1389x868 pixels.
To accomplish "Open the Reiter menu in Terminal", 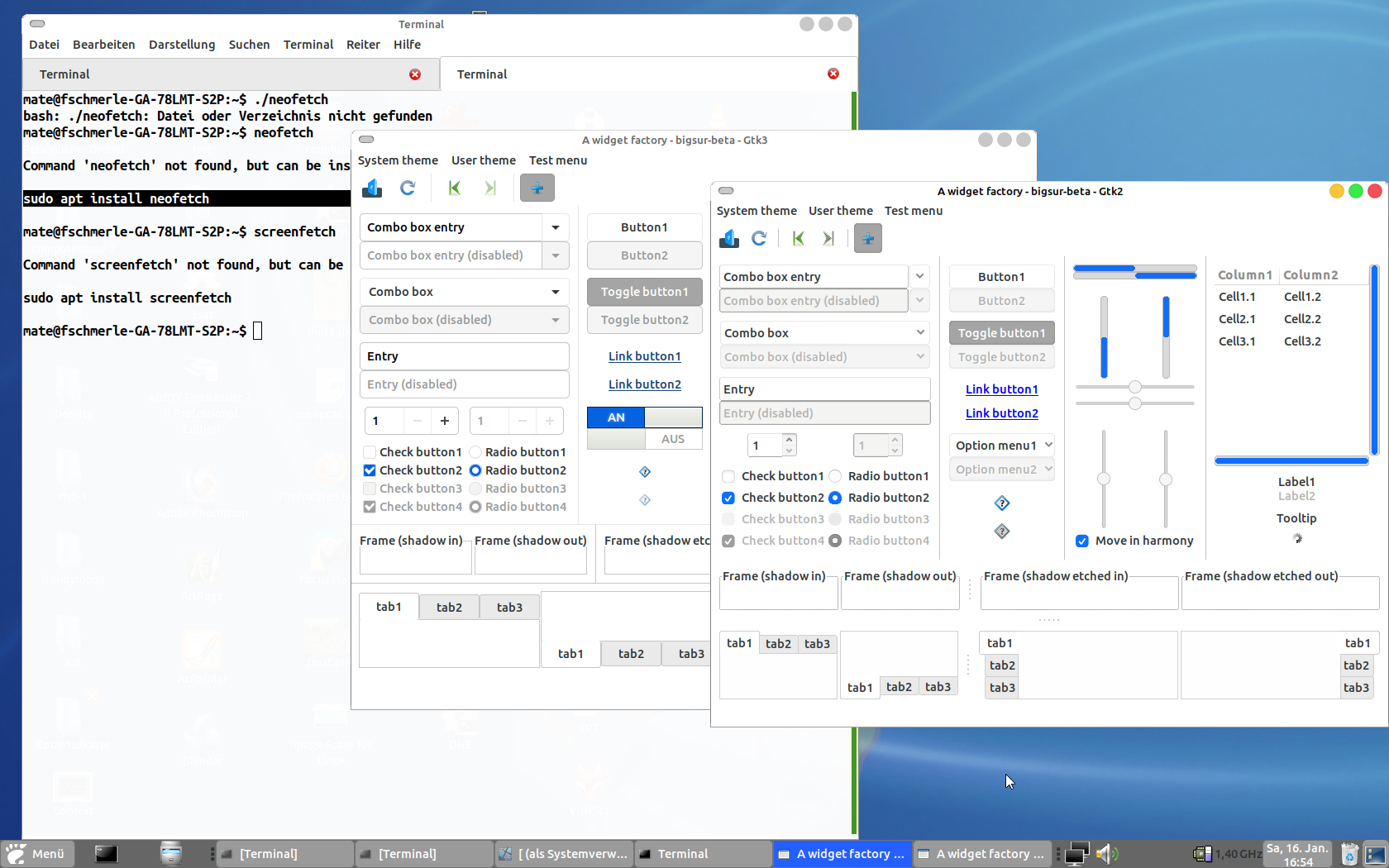I will point(363,45).
